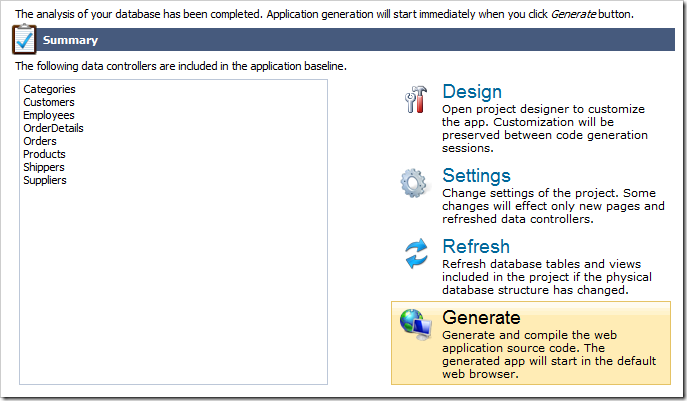Screen dimensions: 687x401
Task: Select Orders in the controllers list
Action: [x=40, y=141]
